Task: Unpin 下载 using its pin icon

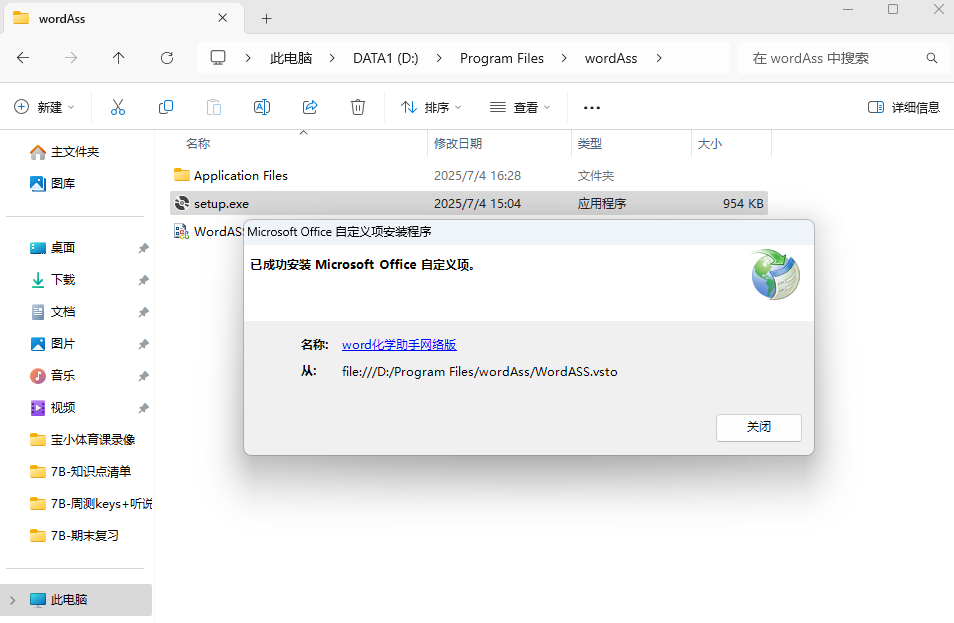Action: coord(143,280)
